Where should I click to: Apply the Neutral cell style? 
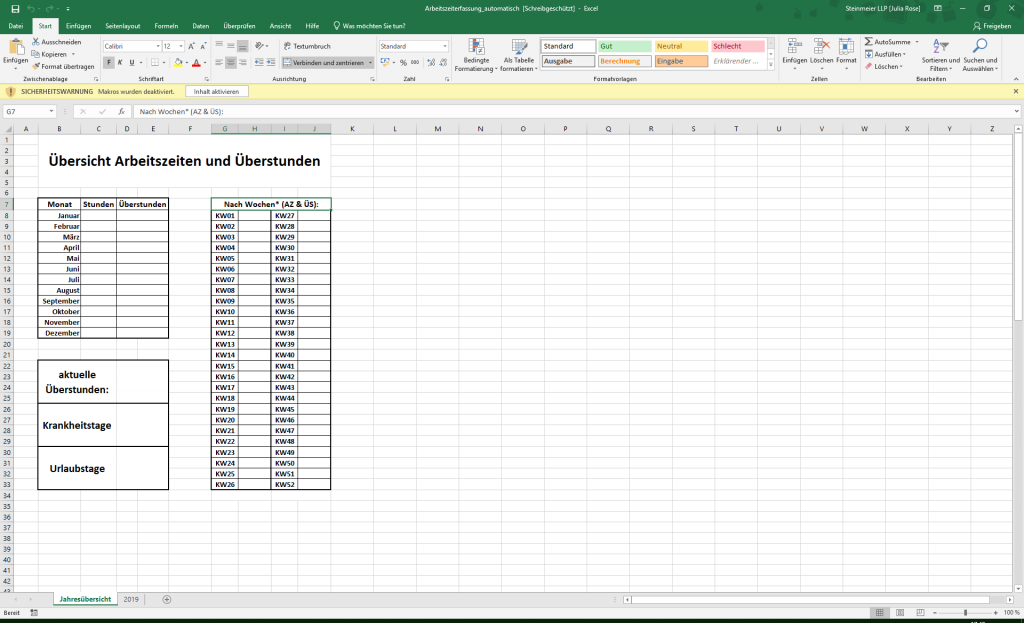pos(681,46)
